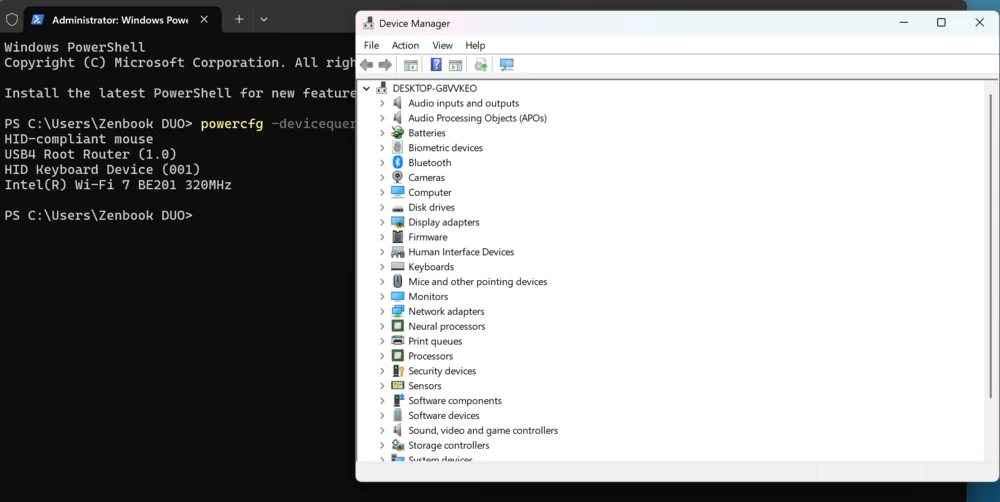Maximize the Device Manager window
Image resolution: width=1000 pixels, height=502 pixels.
pyautogui.click(x=941, y=23)
